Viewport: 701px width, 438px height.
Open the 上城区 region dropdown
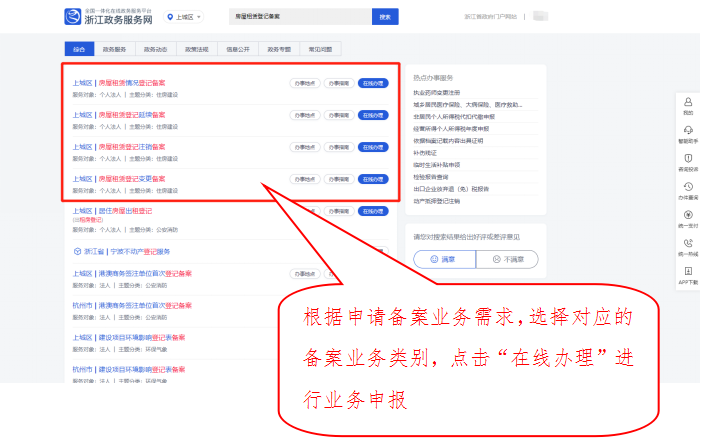(x=184, y=17)
